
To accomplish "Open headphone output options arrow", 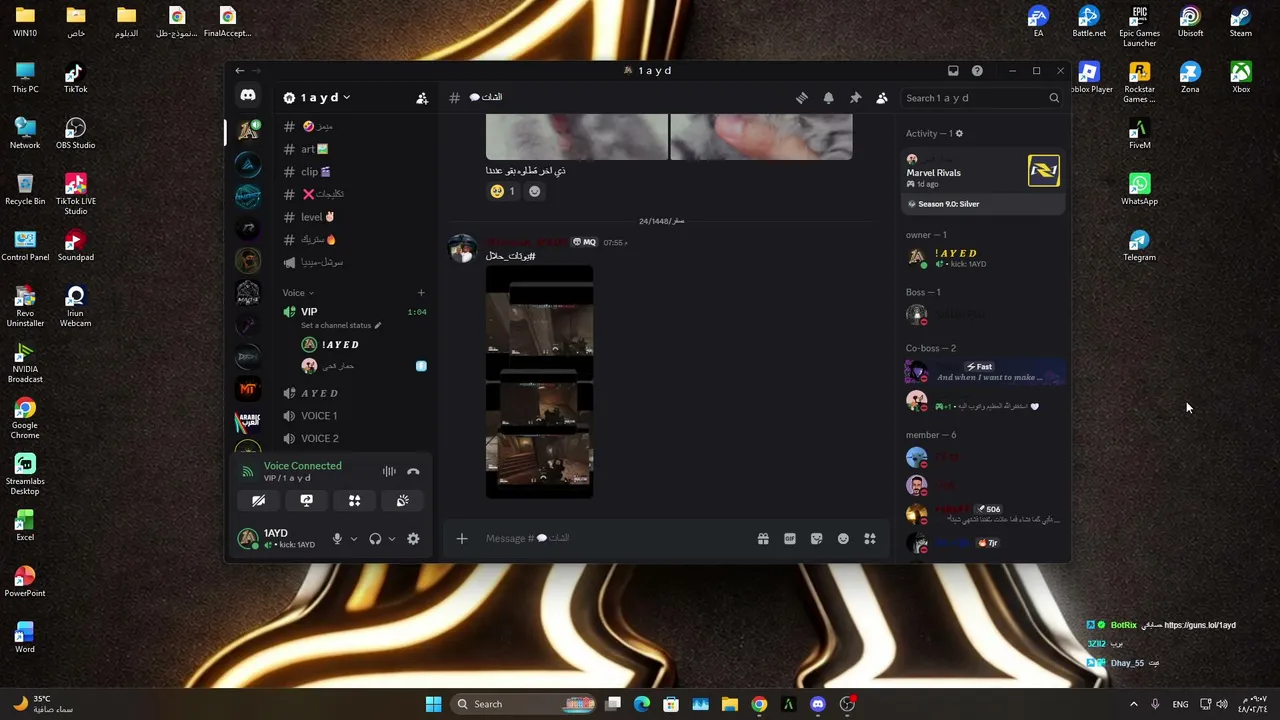I will tap(391, 539).
